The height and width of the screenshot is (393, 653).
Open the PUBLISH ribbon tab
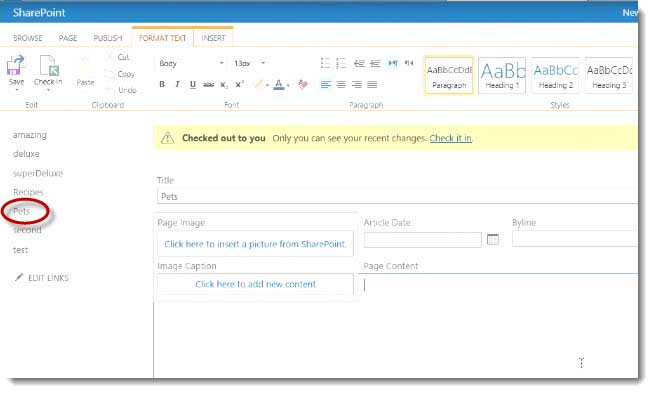[x=108, y=38]
